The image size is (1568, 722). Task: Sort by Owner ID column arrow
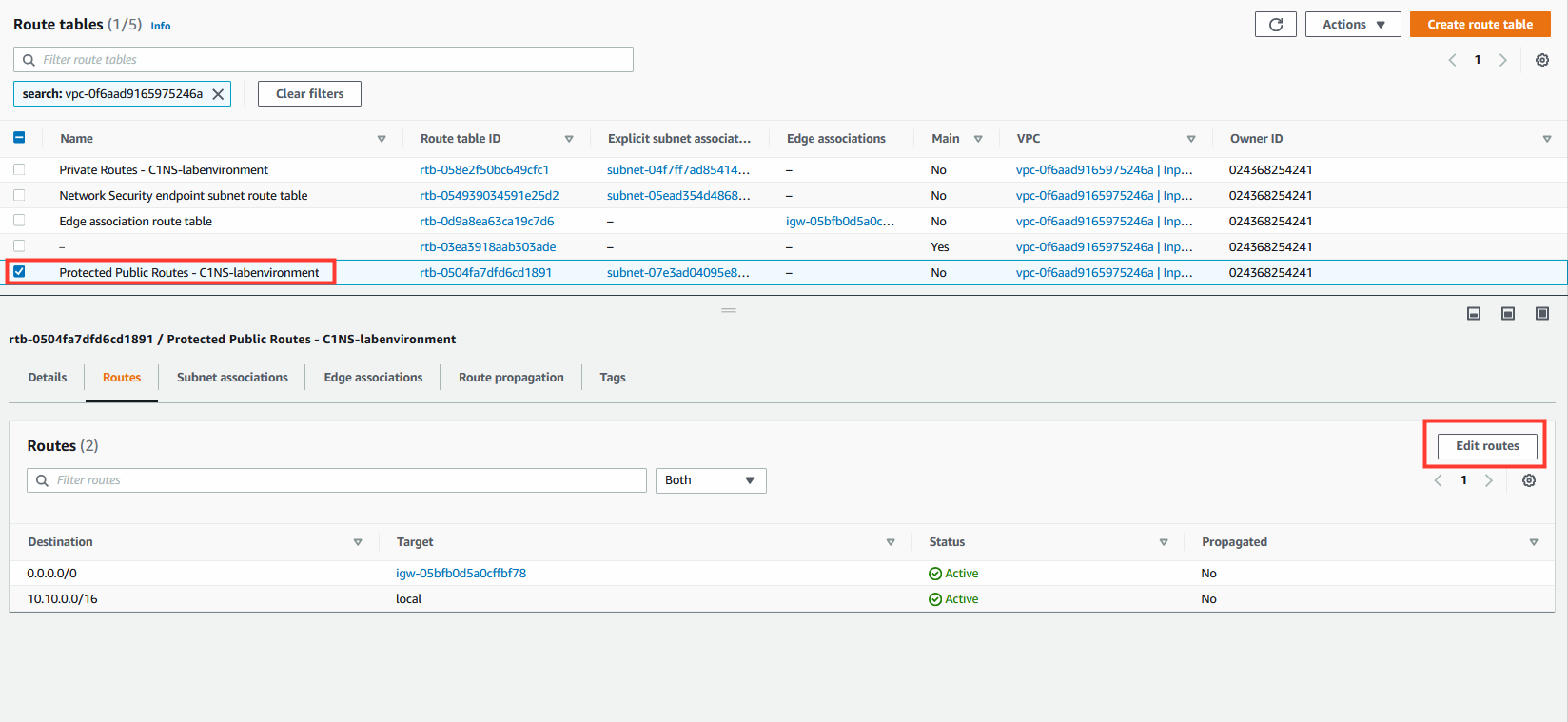click(x=1547, y=139)
